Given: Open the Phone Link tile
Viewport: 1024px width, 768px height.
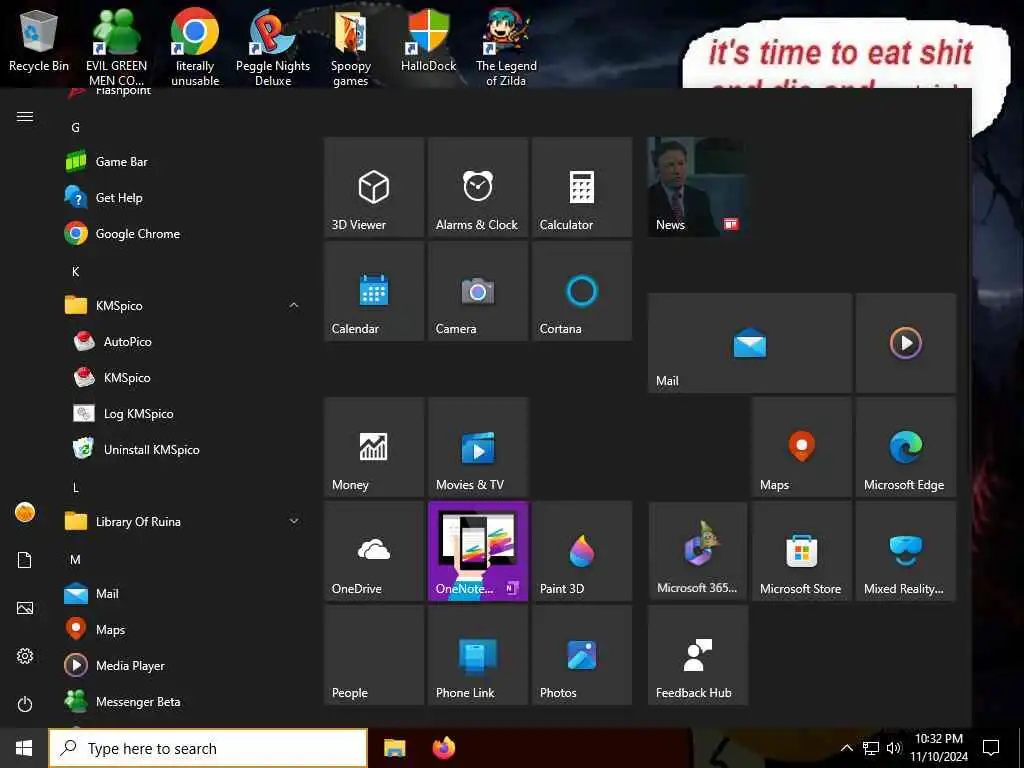Looking at the screenshot, I should pyautogui.click(x=477, y=655).
